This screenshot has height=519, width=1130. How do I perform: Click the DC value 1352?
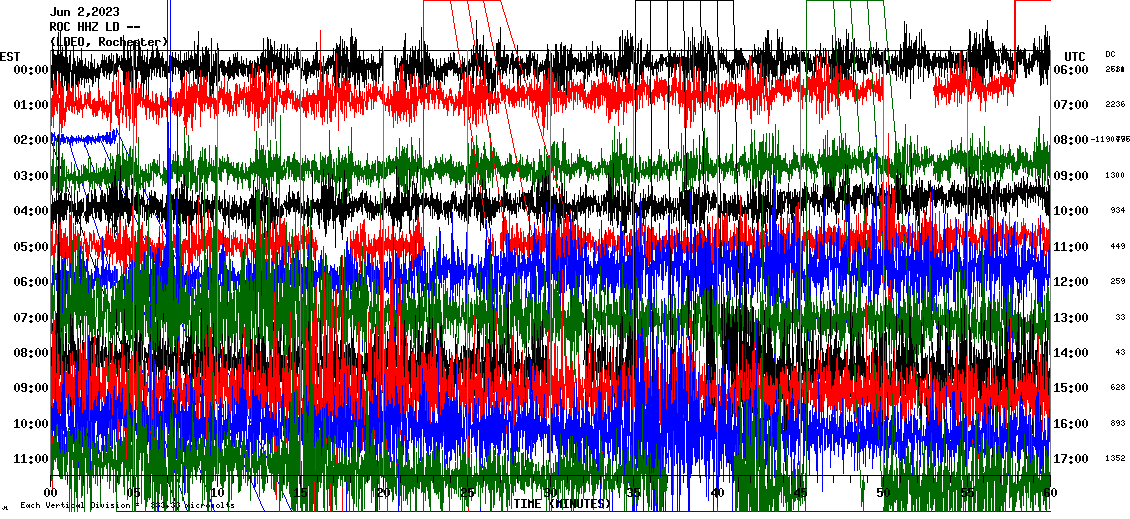tap(1115, 459)
